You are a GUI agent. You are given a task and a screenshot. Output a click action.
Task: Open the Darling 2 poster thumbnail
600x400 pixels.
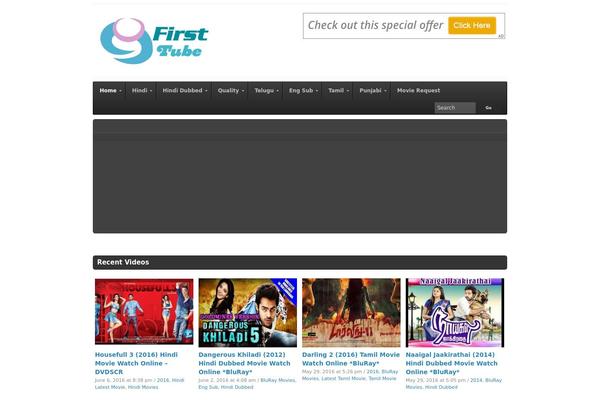click(x=351, y=313)
